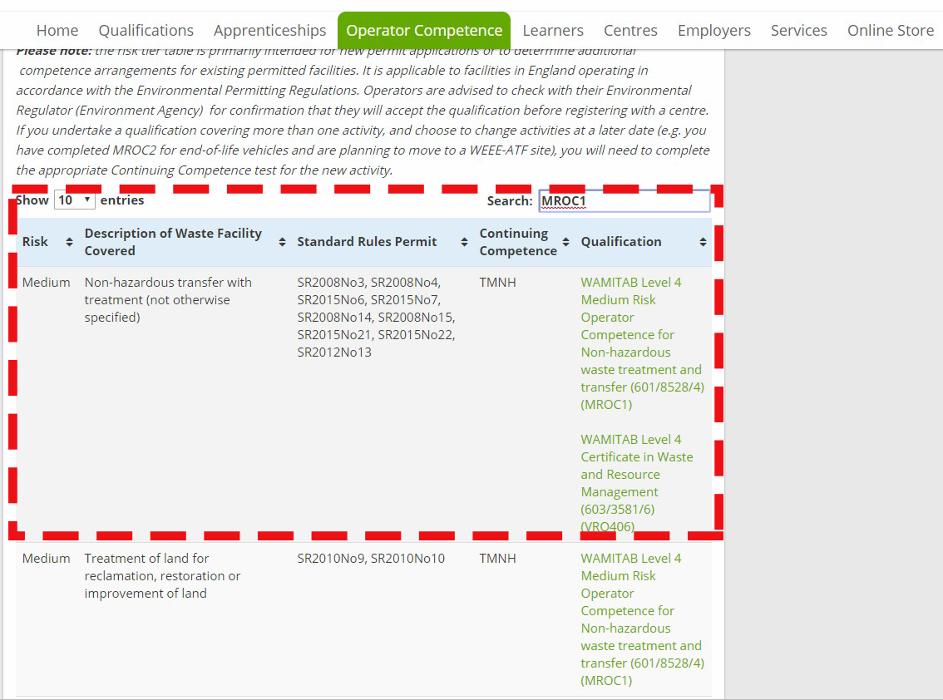943x700 pixels.
Task: Sort by Description of Waste Facility Covered
Action: coord(185,242)
